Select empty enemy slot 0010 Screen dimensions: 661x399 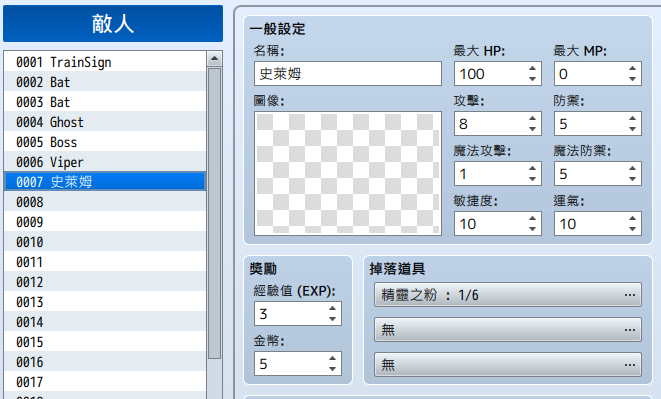pyautogui.click(x=105, y=242)
